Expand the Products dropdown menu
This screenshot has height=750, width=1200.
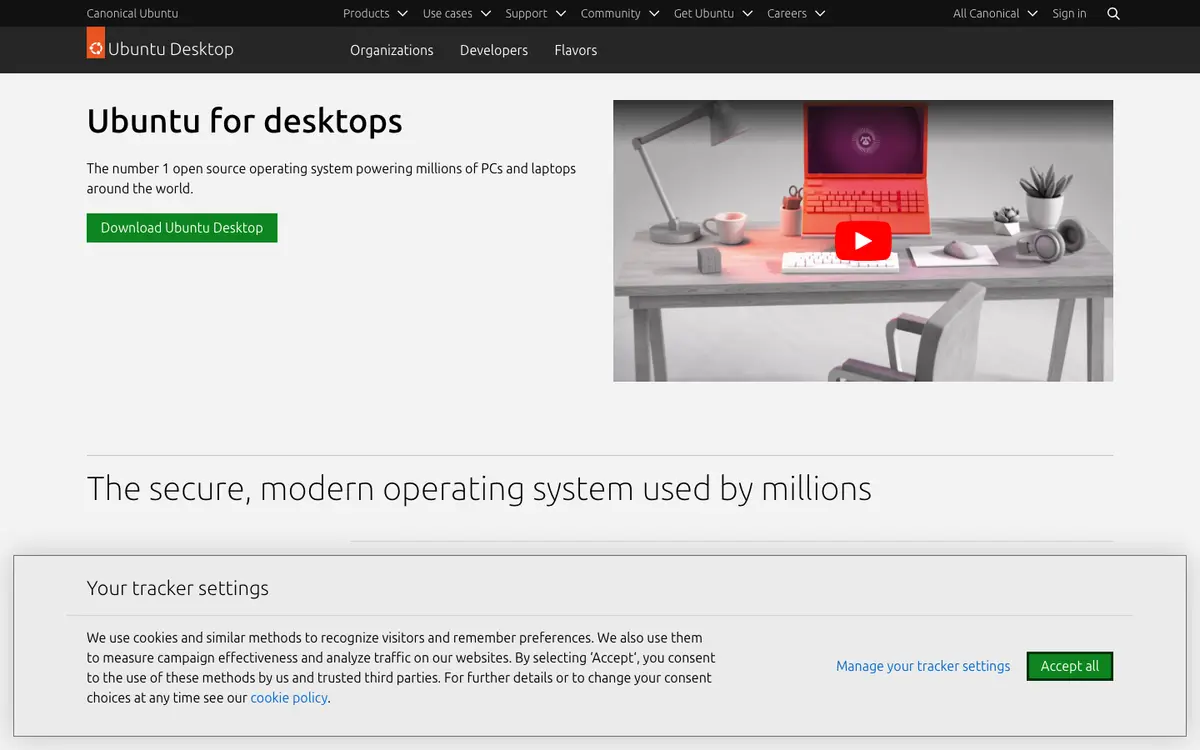[375, 14]
